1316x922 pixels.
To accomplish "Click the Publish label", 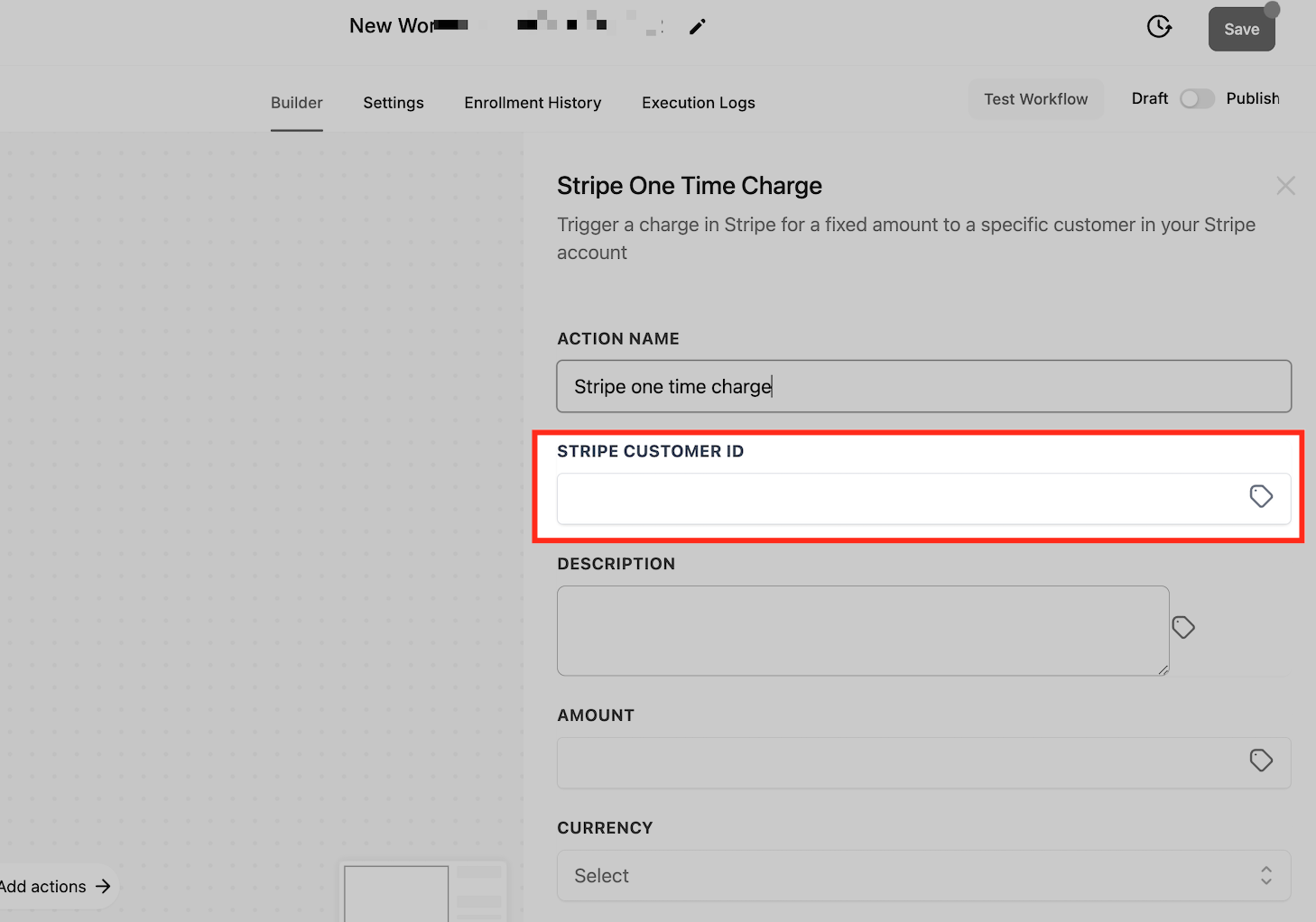I will pyautogui.click(x=1253, y=98).
